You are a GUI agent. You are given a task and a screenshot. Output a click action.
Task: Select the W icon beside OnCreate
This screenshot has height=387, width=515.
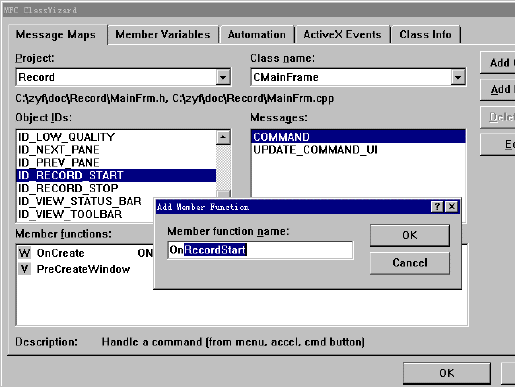(24, 253)
